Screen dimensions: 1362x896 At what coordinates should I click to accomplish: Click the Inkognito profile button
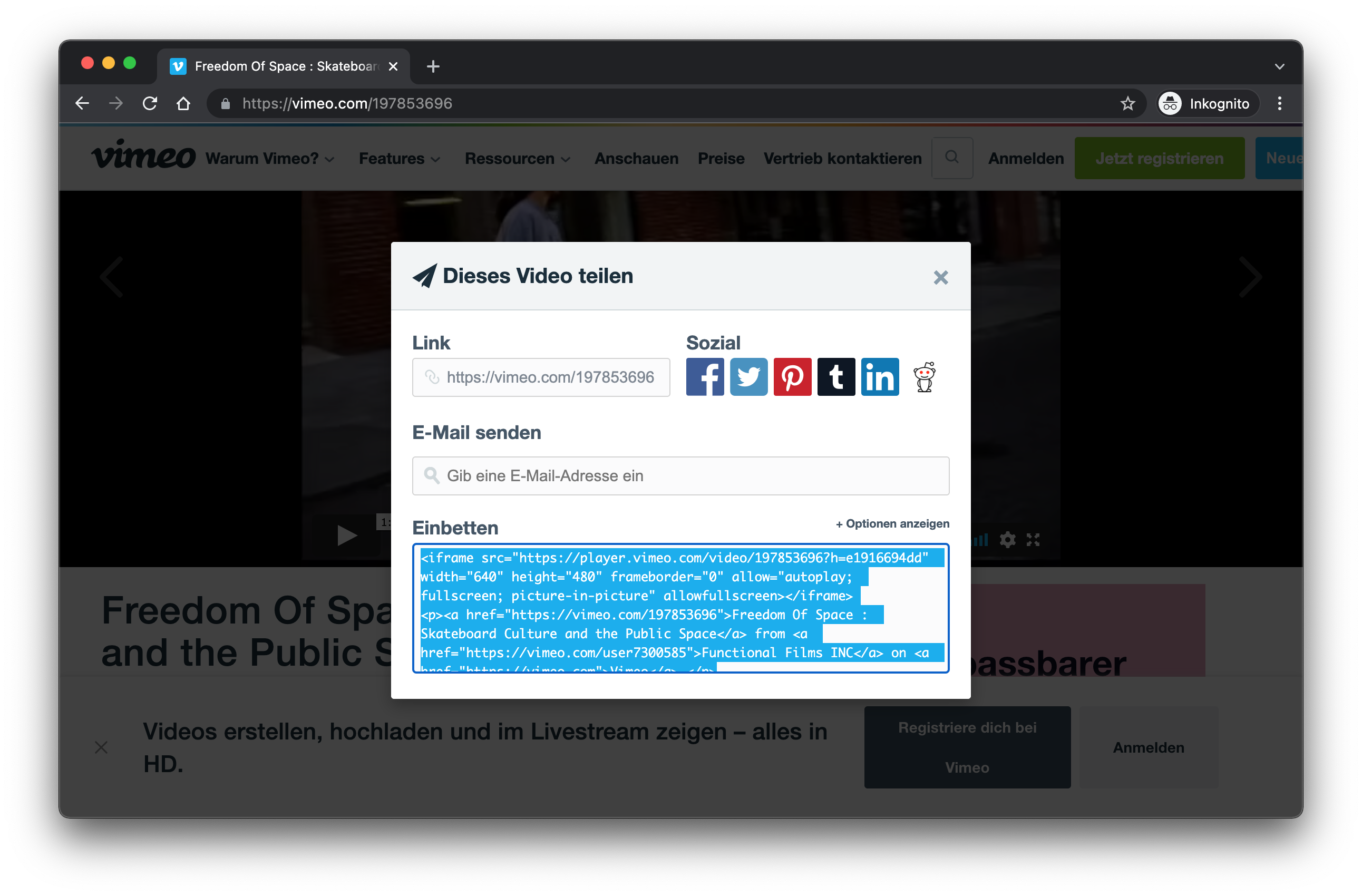1208,103
